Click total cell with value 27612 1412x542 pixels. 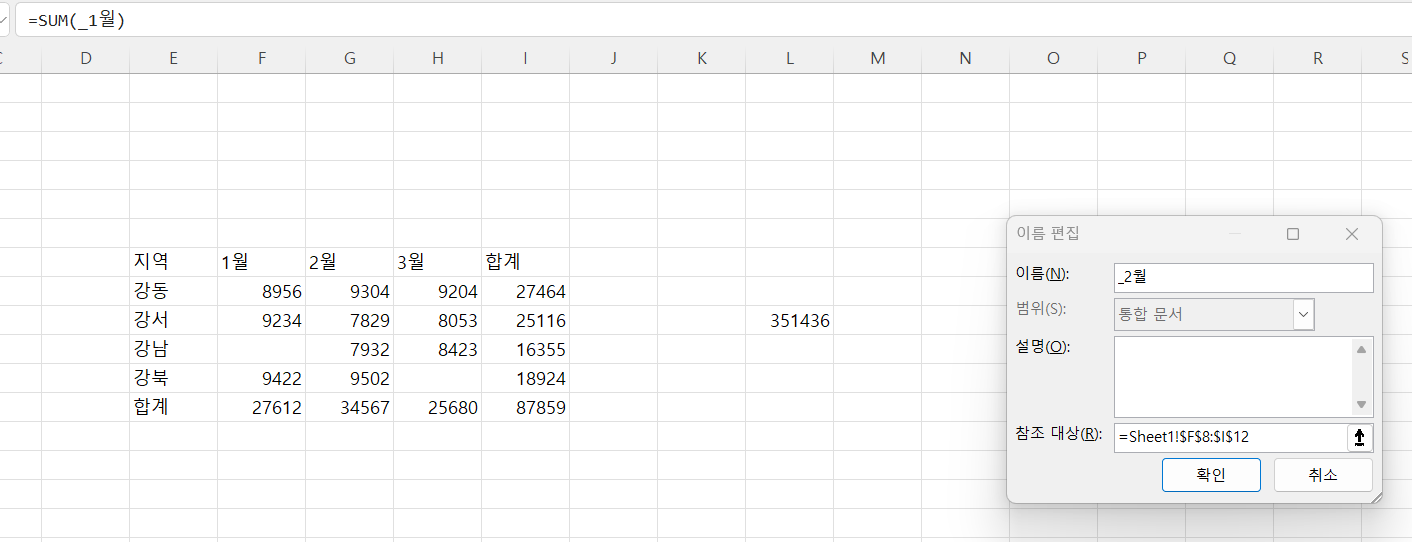pyautogui.click(x=262, y=408)
